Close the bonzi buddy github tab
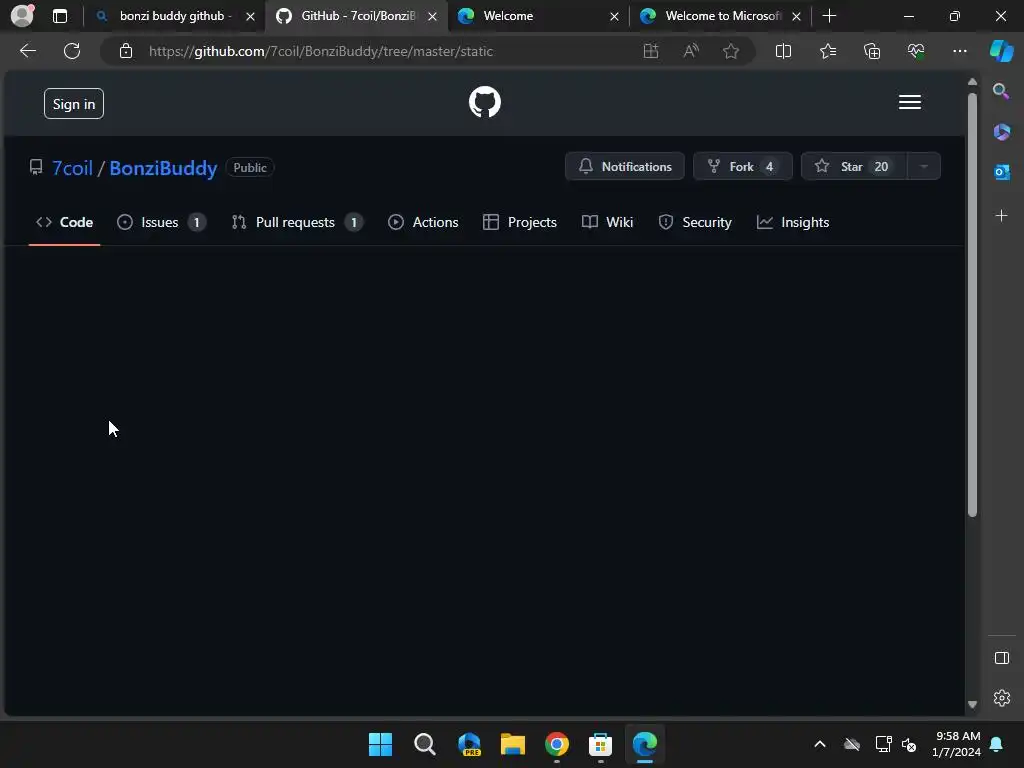The width and height of the screenshot is (1024, 768). click(x=250, y=17)
